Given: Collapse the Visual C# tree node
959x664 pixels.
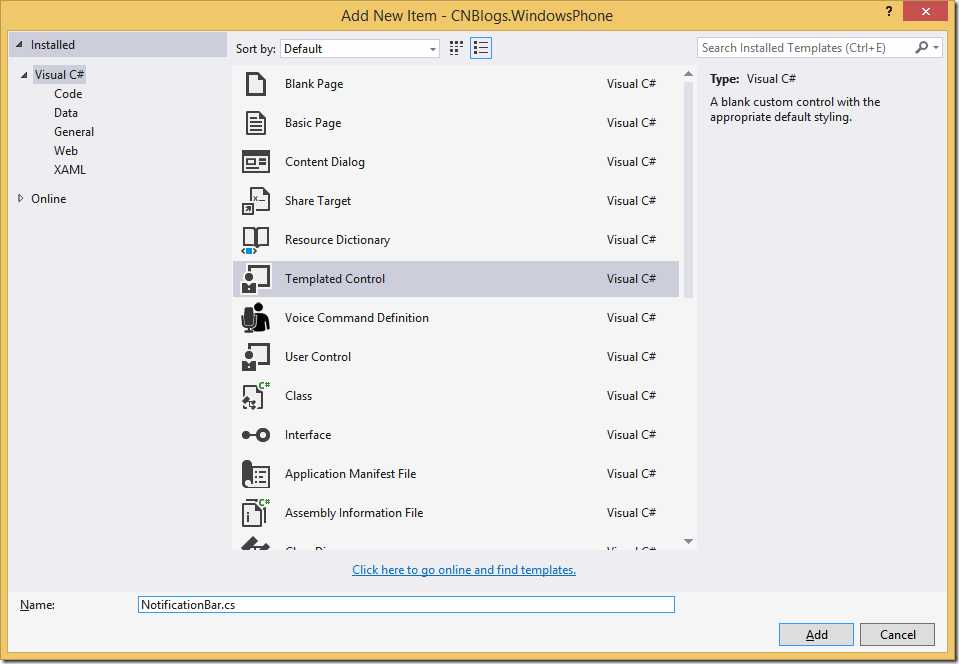Looking at the screenshot, I should point(24,75).
